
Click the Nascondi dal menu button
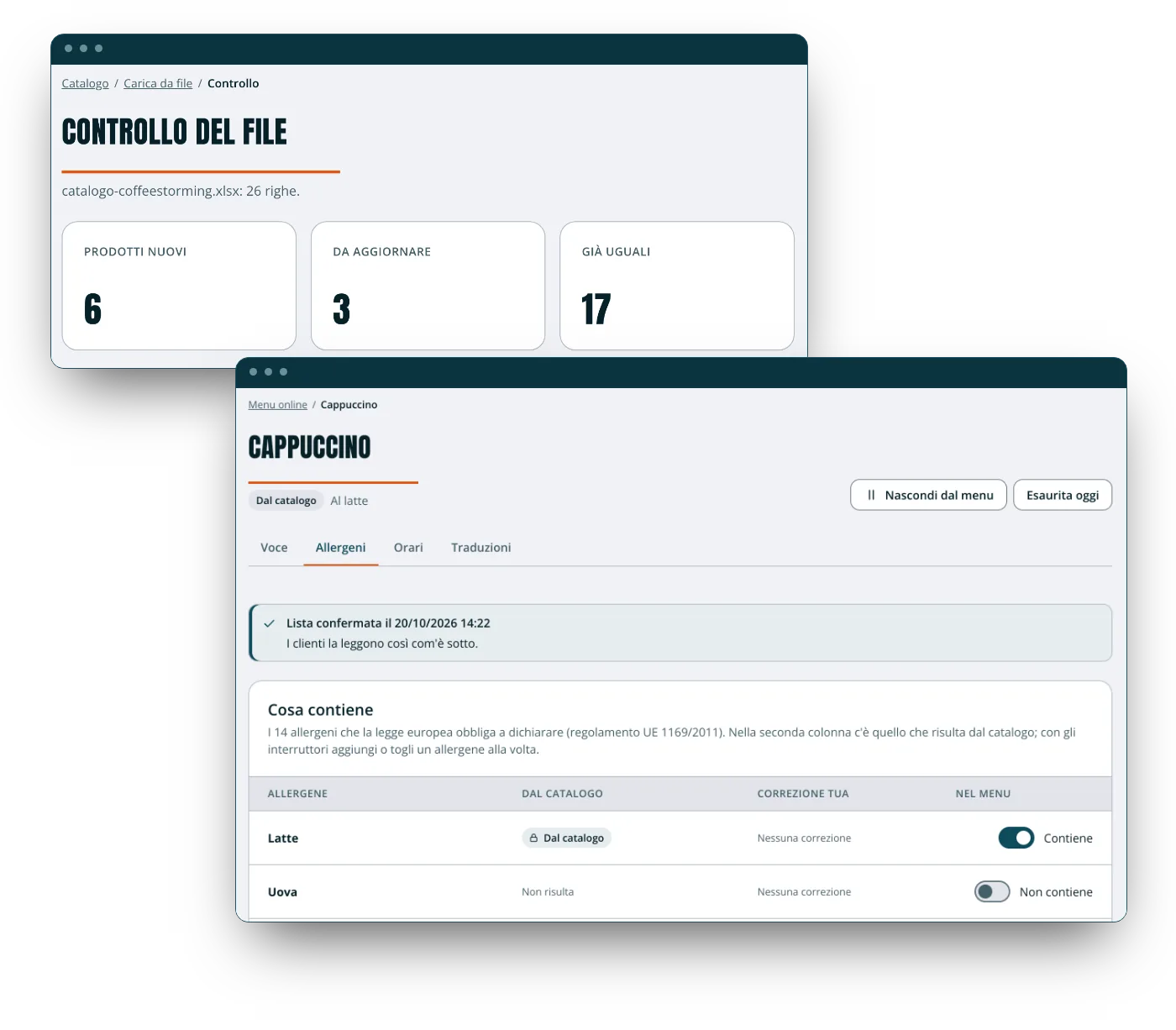coord(928,495)
